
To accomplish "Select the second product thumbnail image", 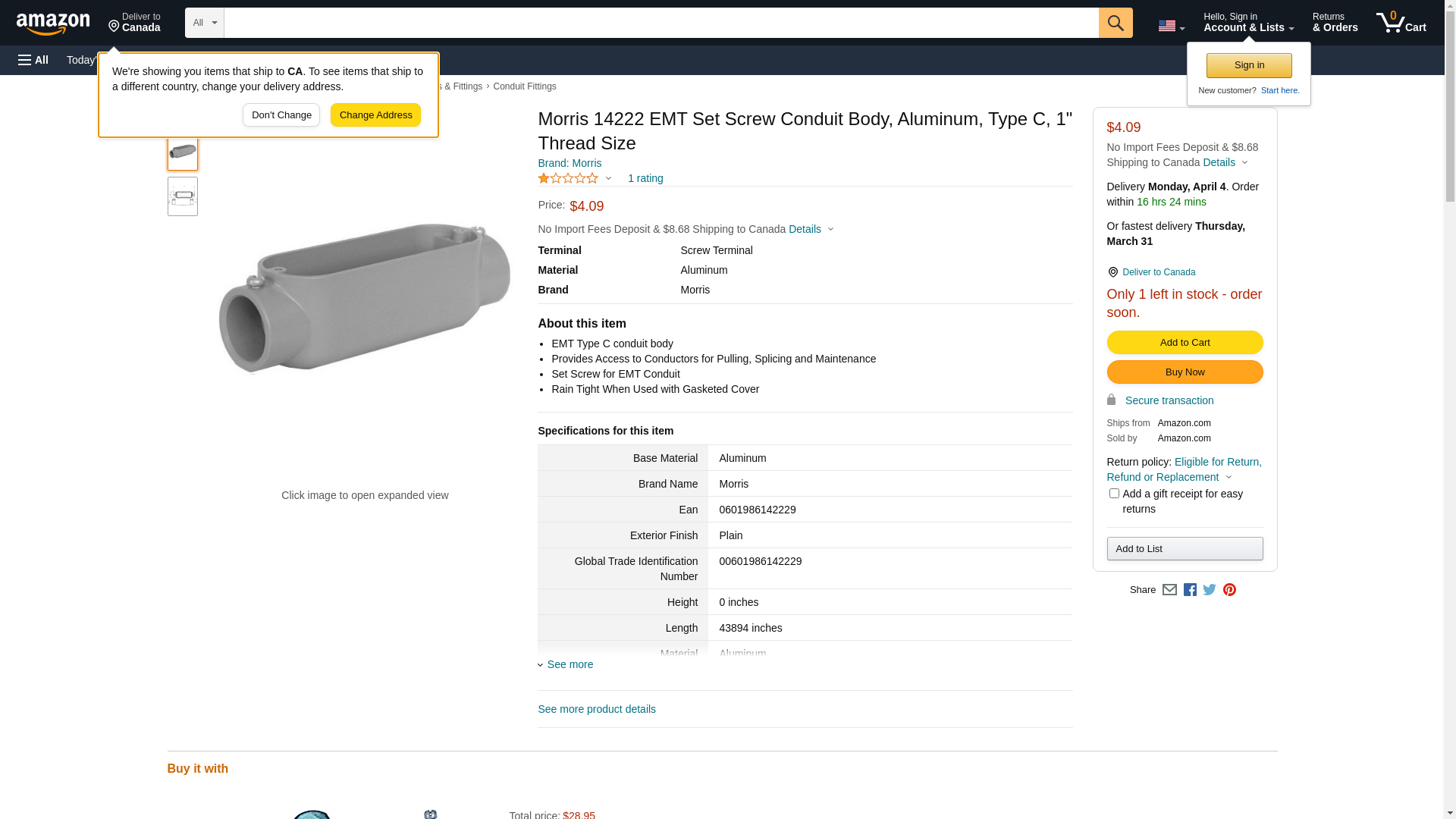I will [183, 197].
